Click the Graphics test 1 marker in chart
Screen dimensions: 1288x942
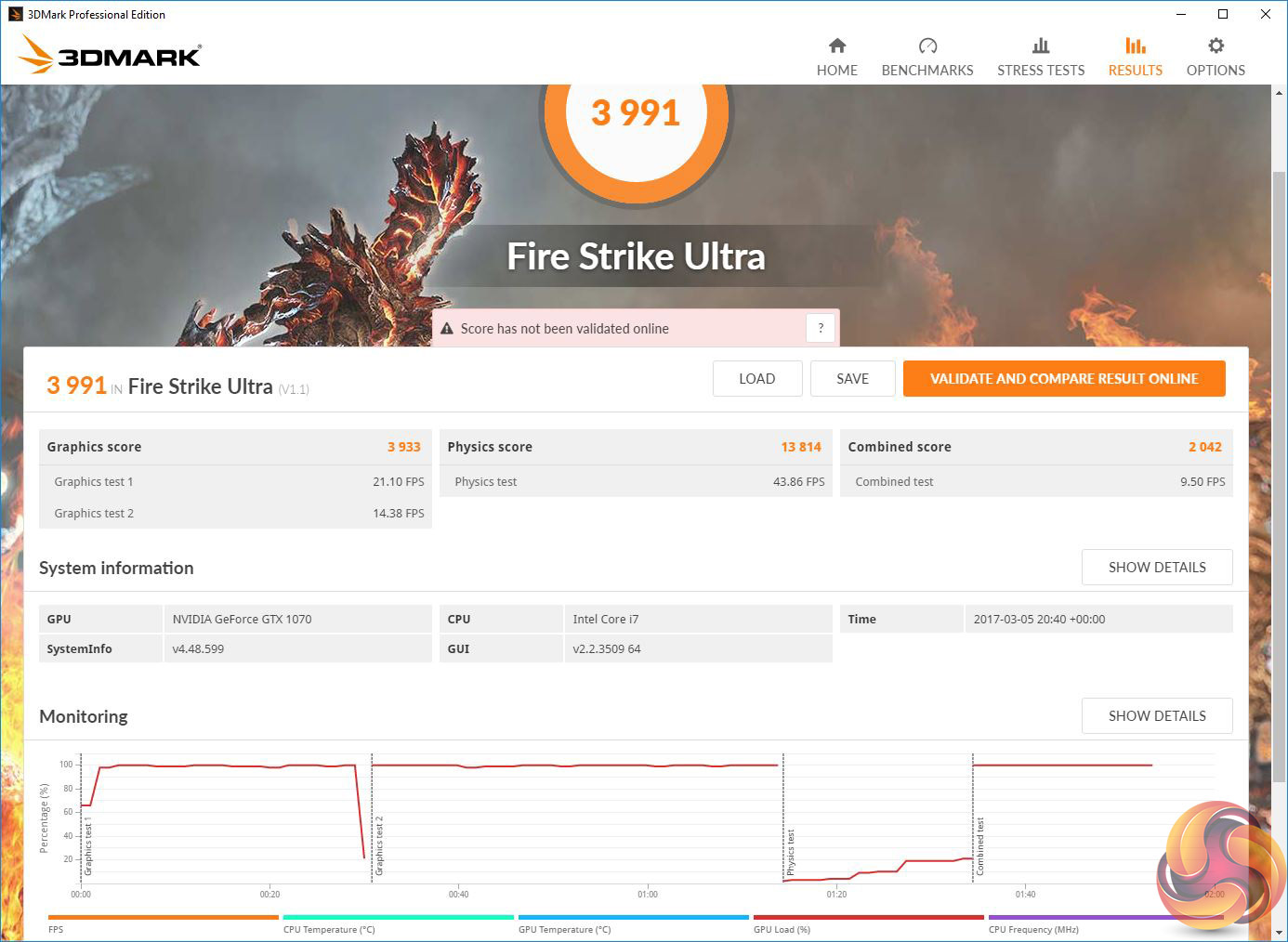tap(88, 846)
